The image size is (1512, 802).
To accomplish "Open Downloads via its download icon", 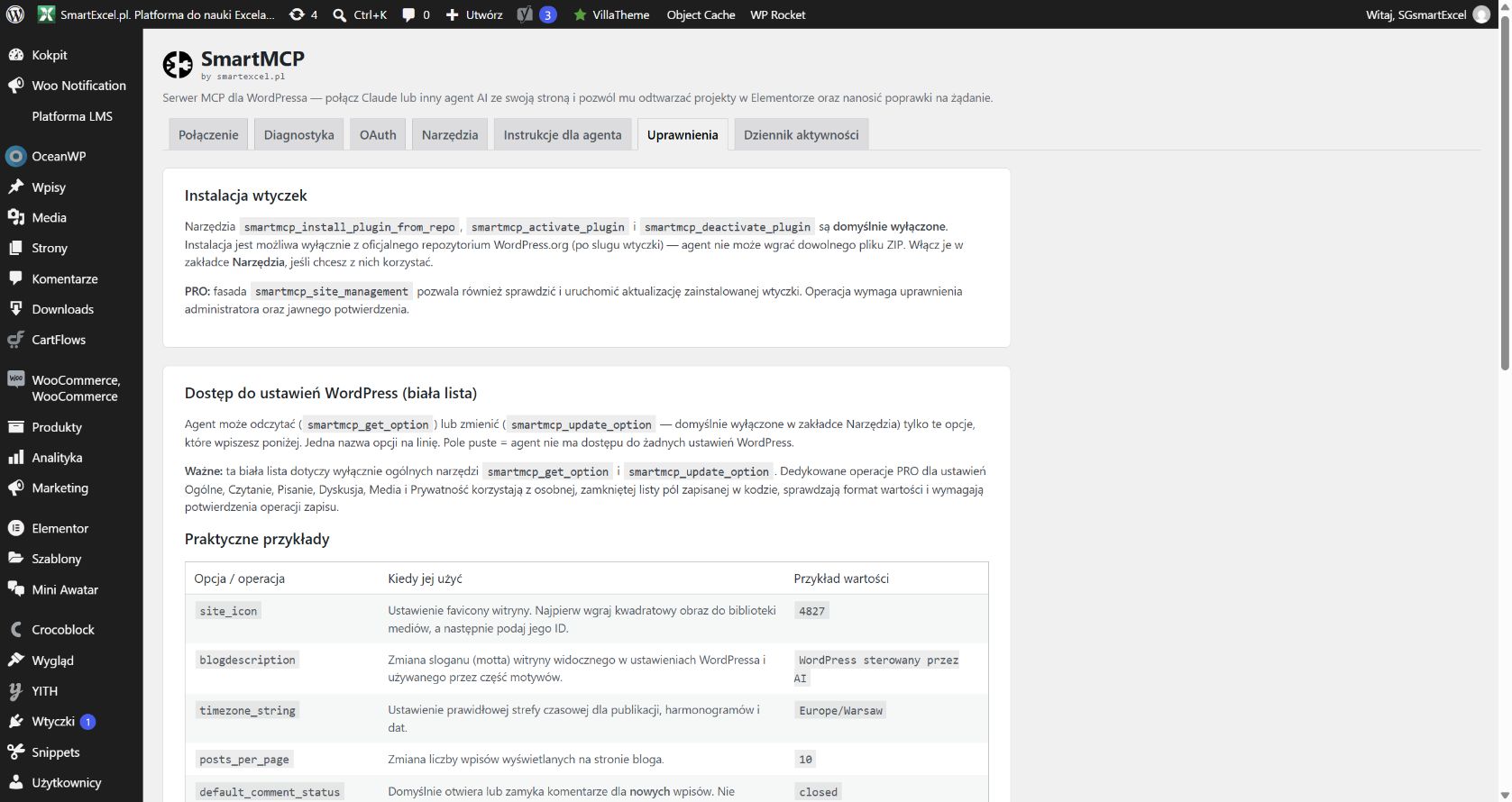I will (15, 309).
